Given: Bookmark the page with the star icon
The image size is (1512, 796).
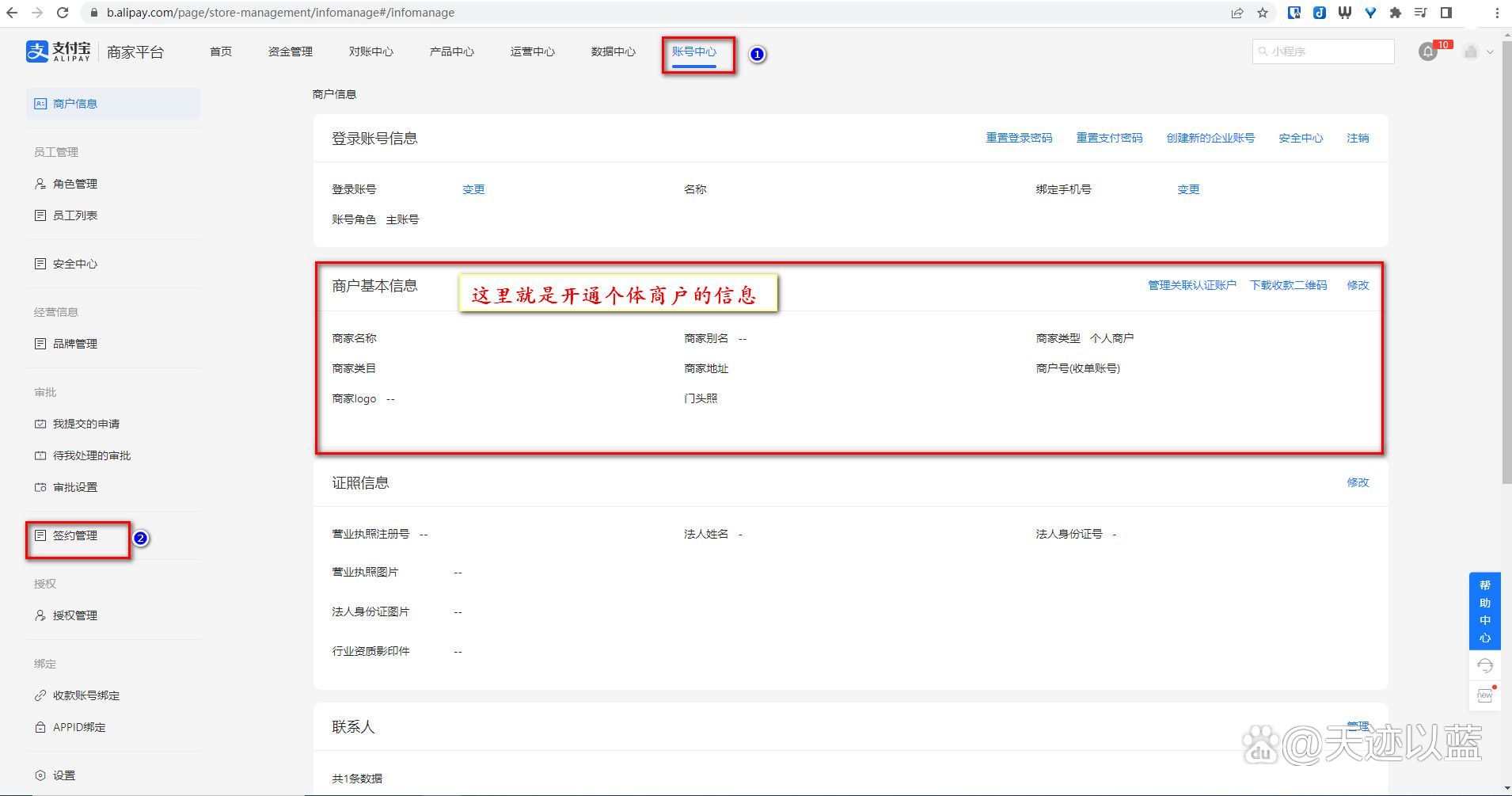Looking at the screenshot, I should pos(1263,13).
